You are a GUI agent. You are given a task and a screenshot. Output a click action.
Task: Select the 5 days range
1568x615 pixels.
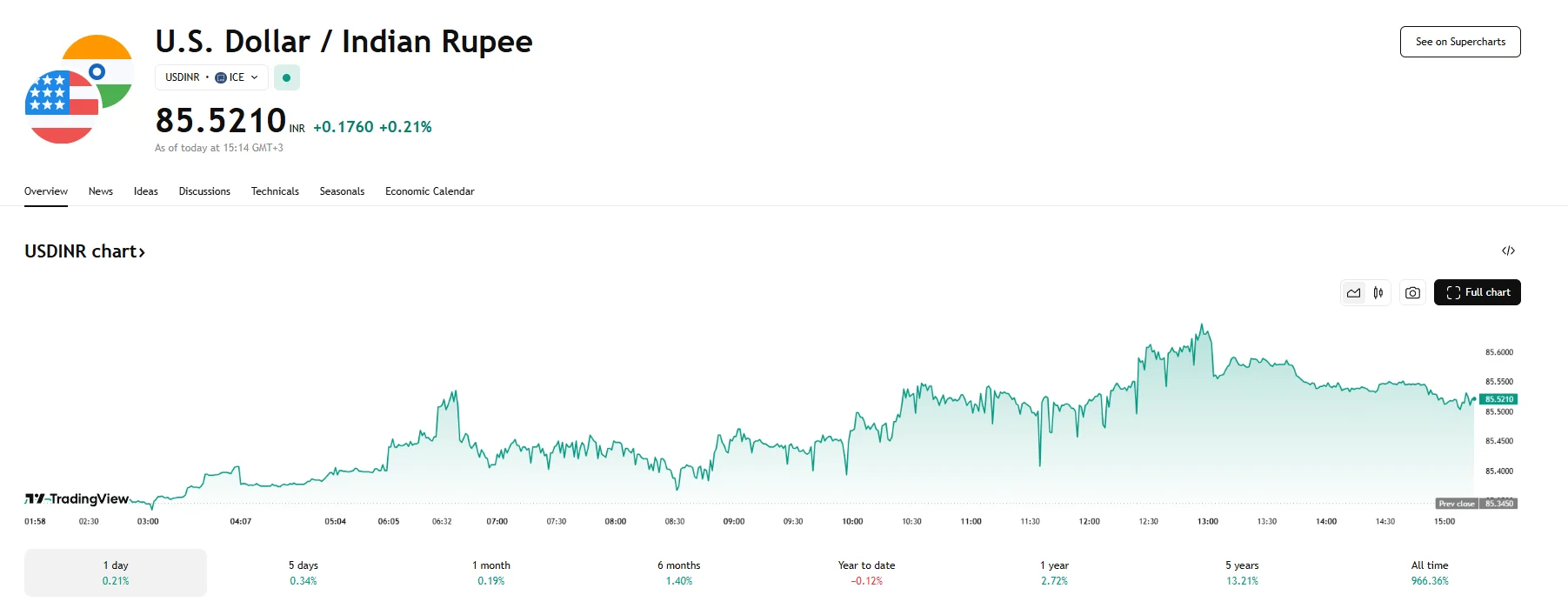pyautogui.click(x=304, y=572)
